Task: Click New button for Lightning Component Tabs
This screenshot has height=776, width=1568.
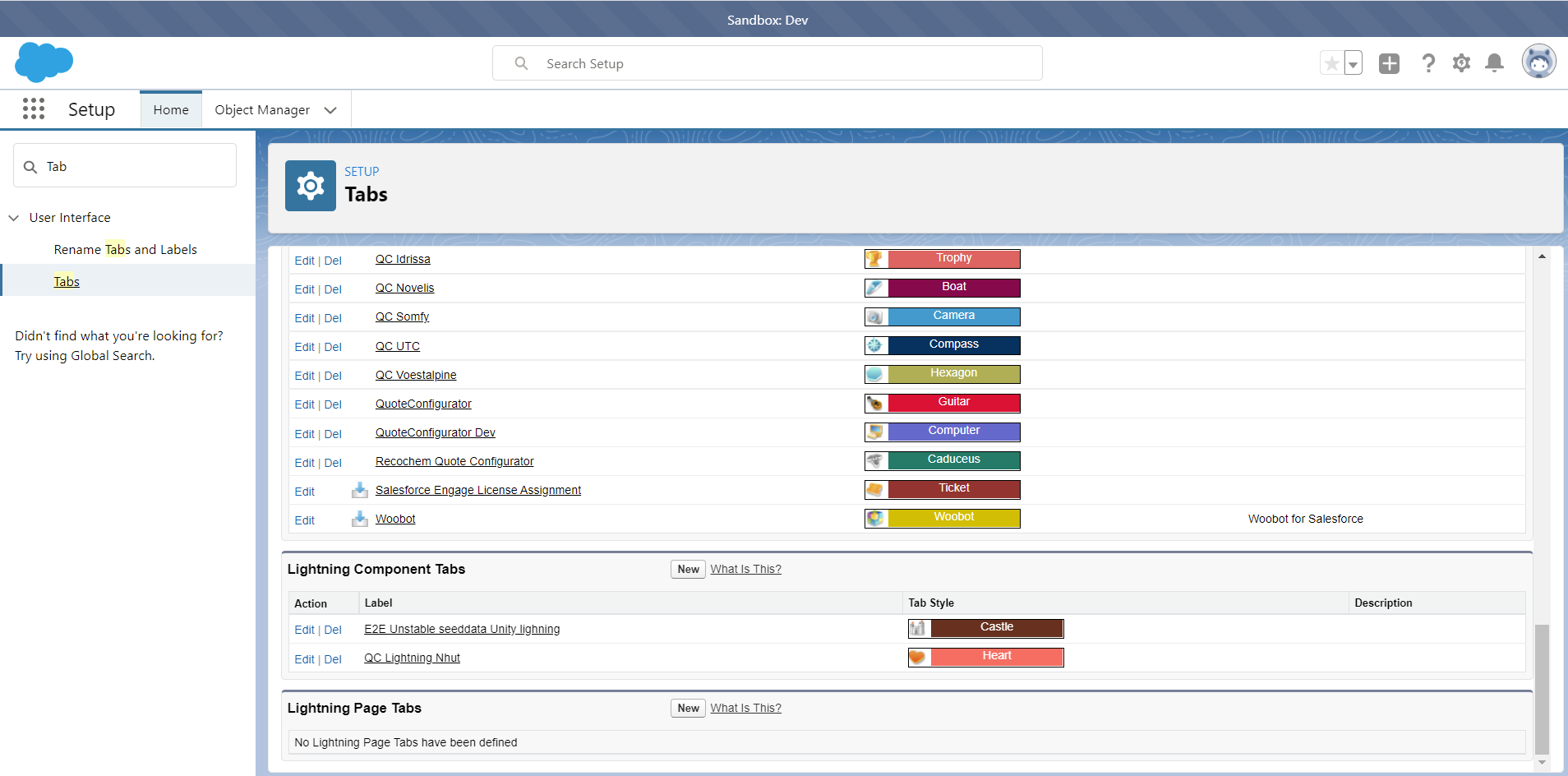Action: pyautogui.click(x=688, y=570)
